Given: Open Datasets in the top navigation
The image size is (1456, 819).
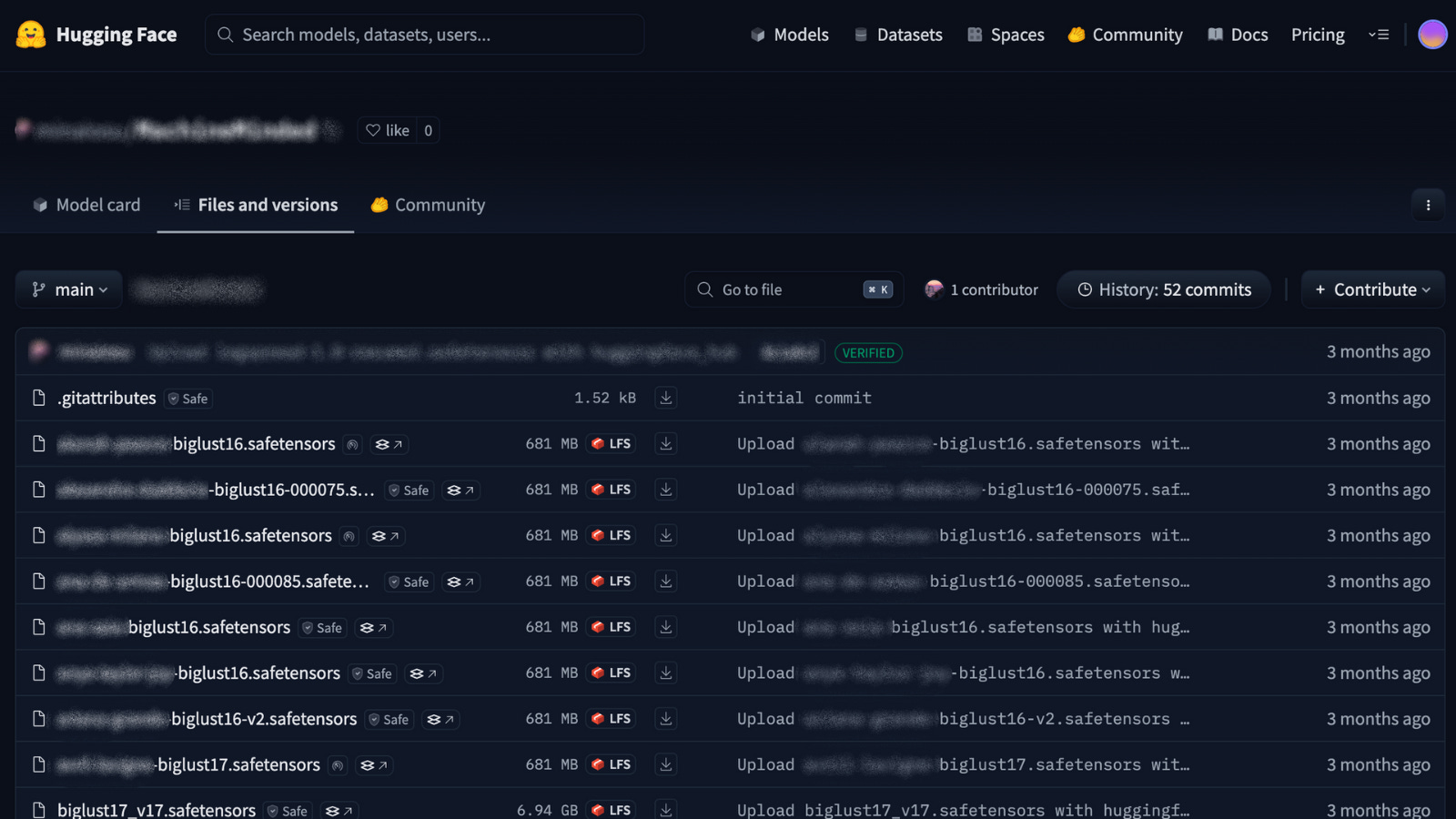Looking at the screenshot, I should click(898, 35).
